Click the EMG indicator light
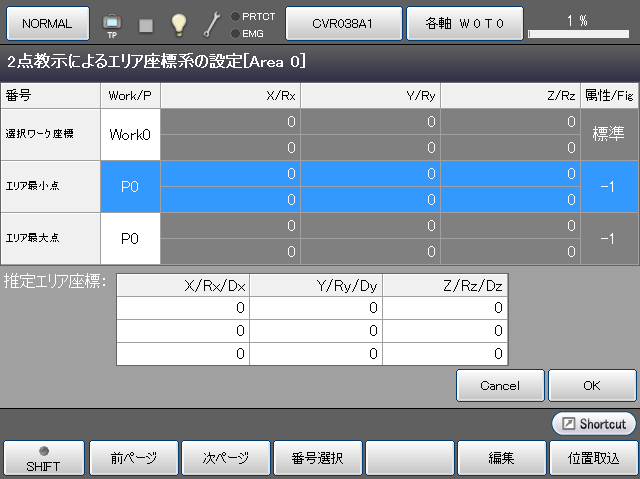The image size is (640, 479). tap(235, 33)
